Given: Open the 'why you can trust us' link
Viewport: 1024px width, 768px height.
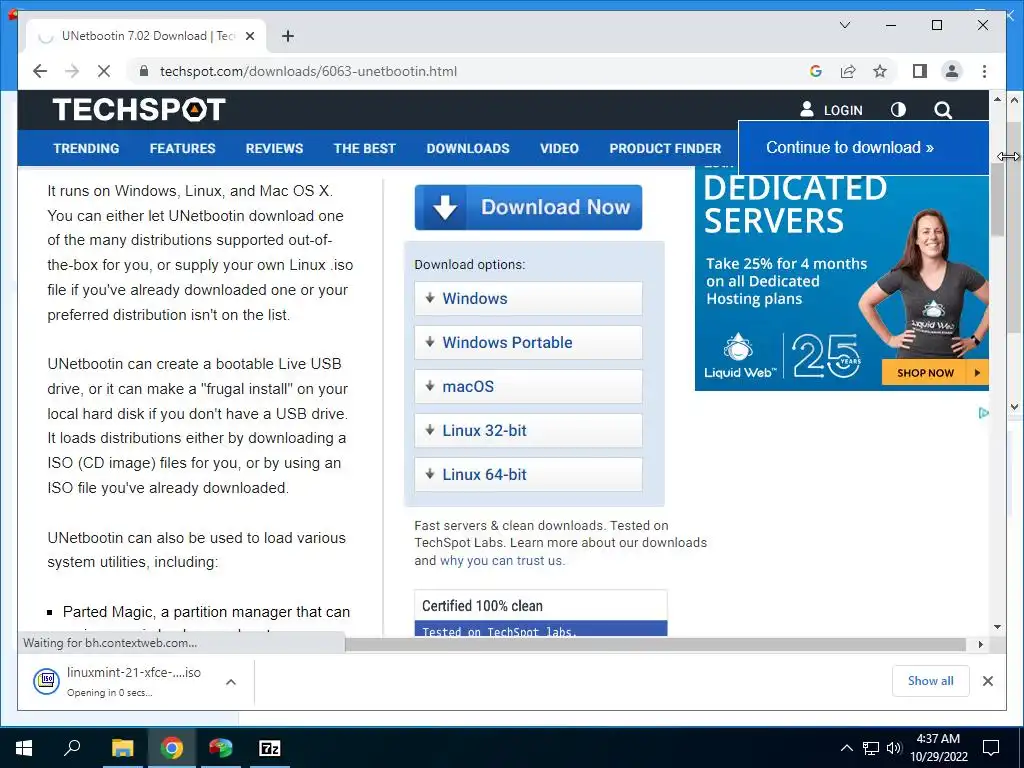Looking at the screenshot, I should pyautogui.click(x=501, y=560).
